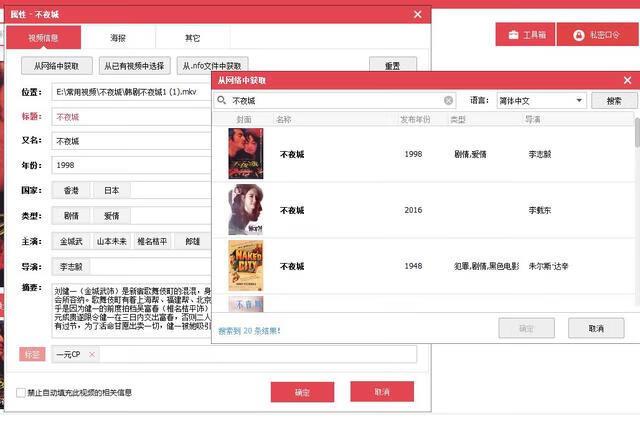
Task: Click the search magnifier icon in dialog
Action: (221, 101)
